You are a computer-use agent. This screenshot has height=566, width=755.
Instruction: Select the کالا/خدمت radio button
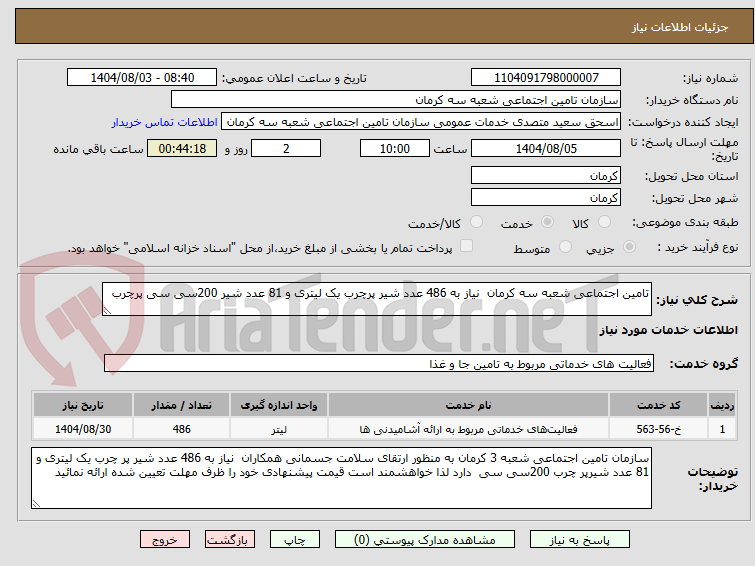coord(476,222)
